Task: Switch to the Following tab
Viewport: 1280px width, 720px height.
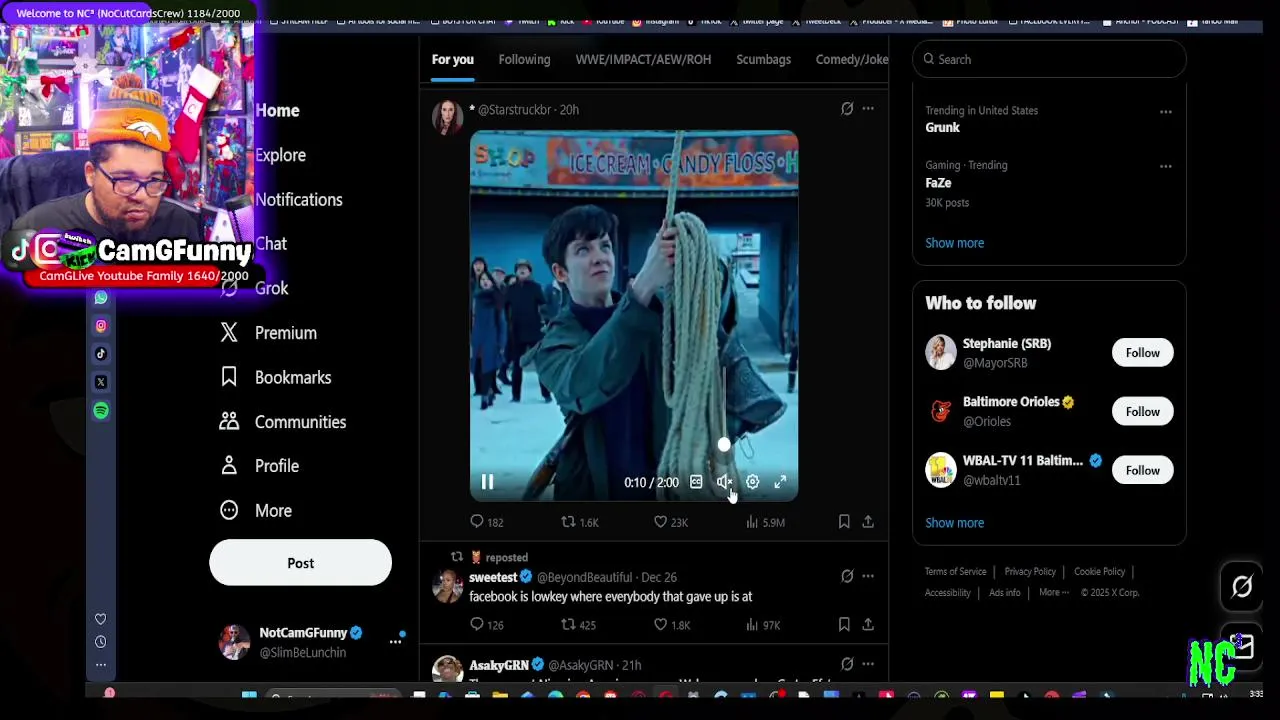Action: tap(524, 59)
